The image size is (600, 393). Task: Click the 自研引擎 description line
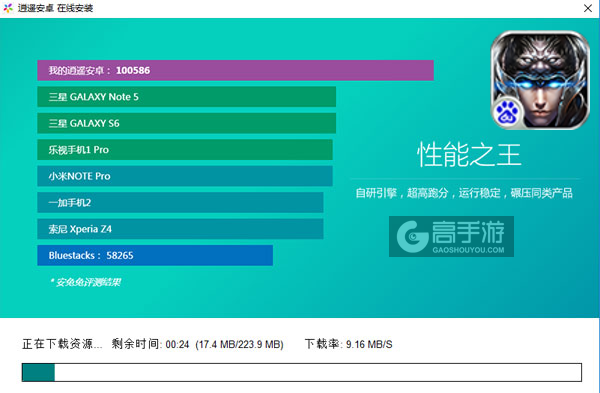click(464, 193)
